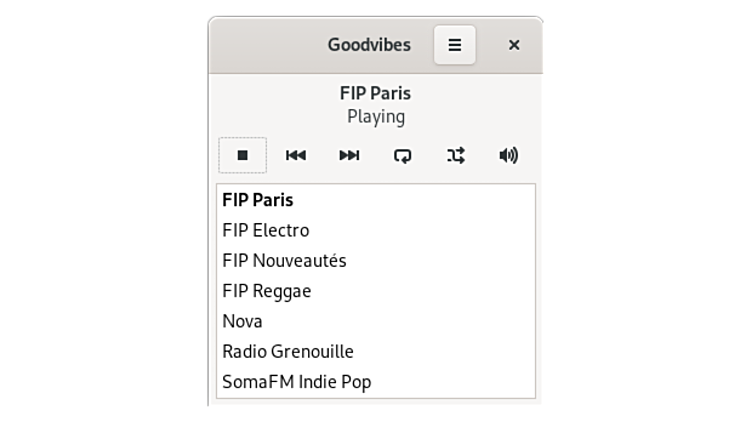752x423 pixels.
Task: Tune in to Radio Grenouille
Action: click(x=288, y=351)
